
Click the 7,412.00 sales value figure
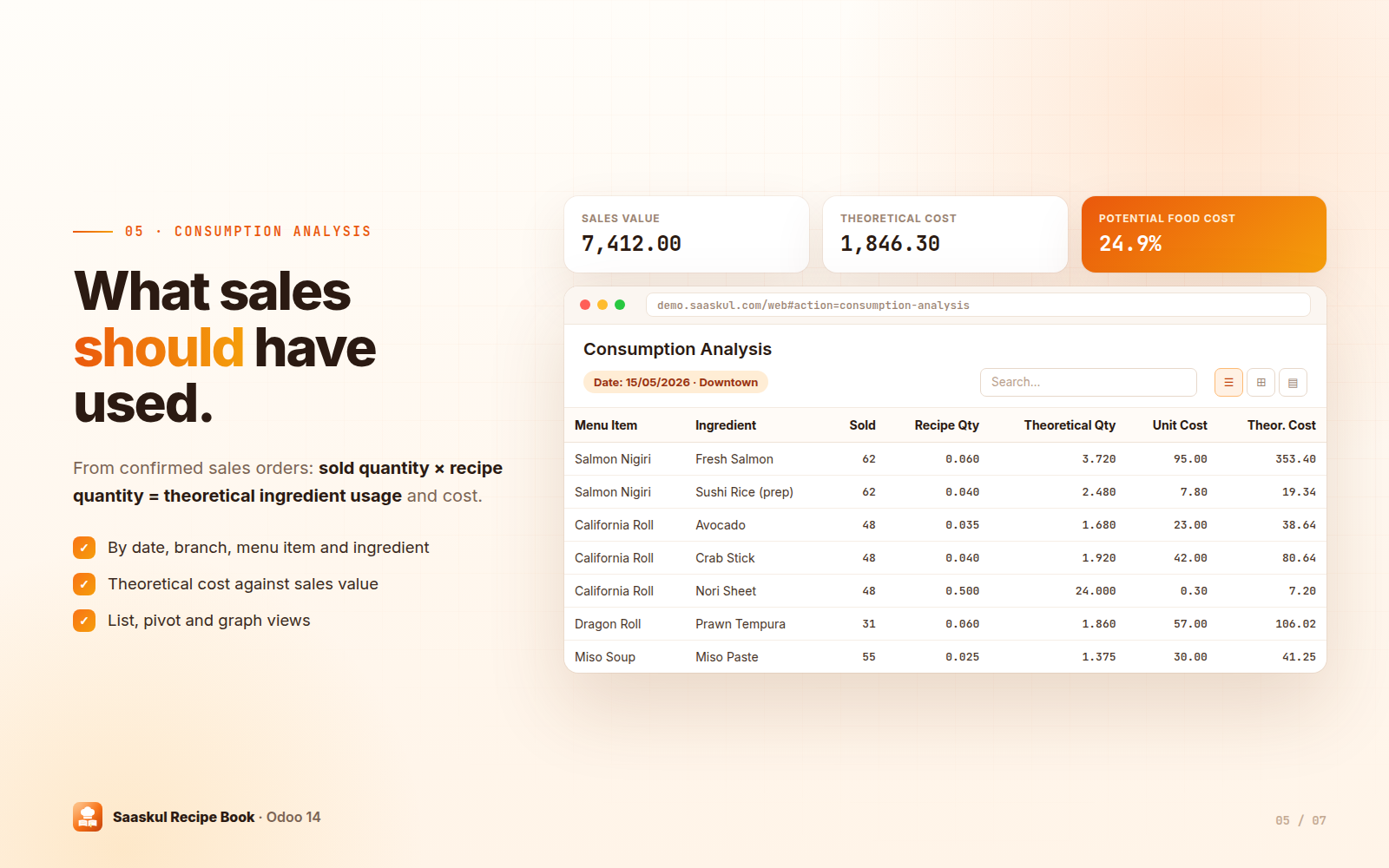(631, 244)
